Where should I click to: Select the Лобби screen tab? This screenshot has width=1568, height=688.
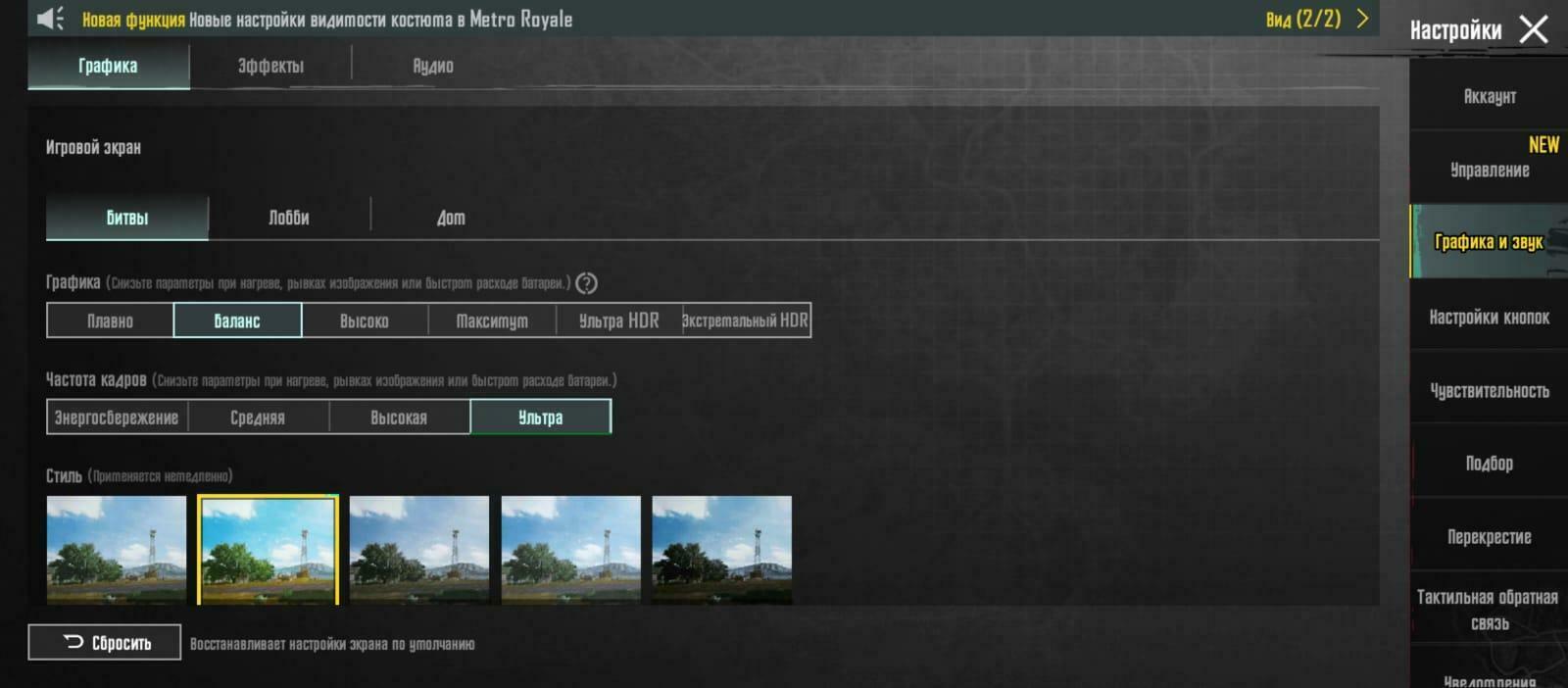[x=289, y=218]
